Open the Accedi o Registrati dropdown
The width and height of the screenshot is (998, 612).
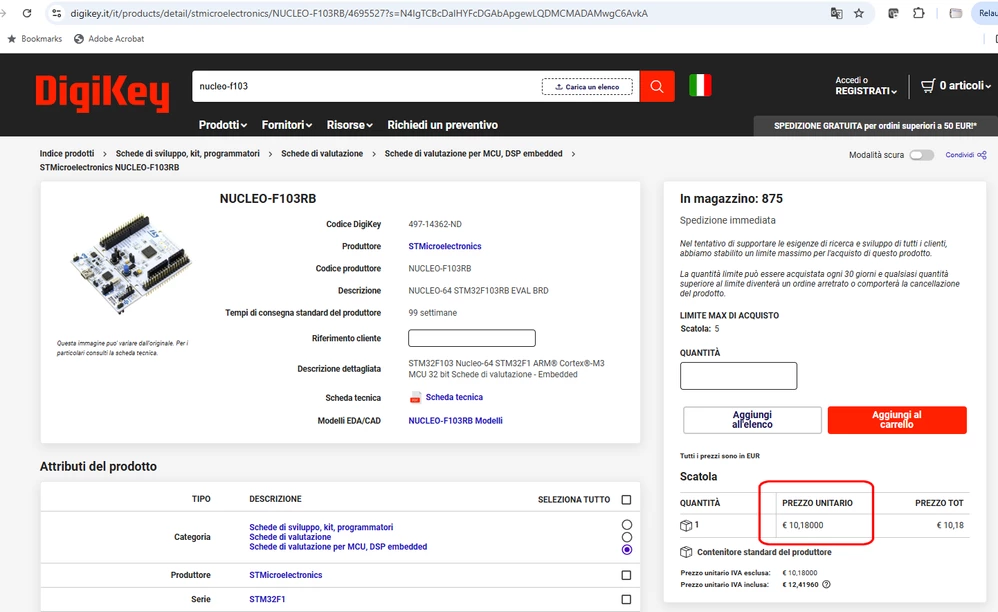tap(866, 86)
